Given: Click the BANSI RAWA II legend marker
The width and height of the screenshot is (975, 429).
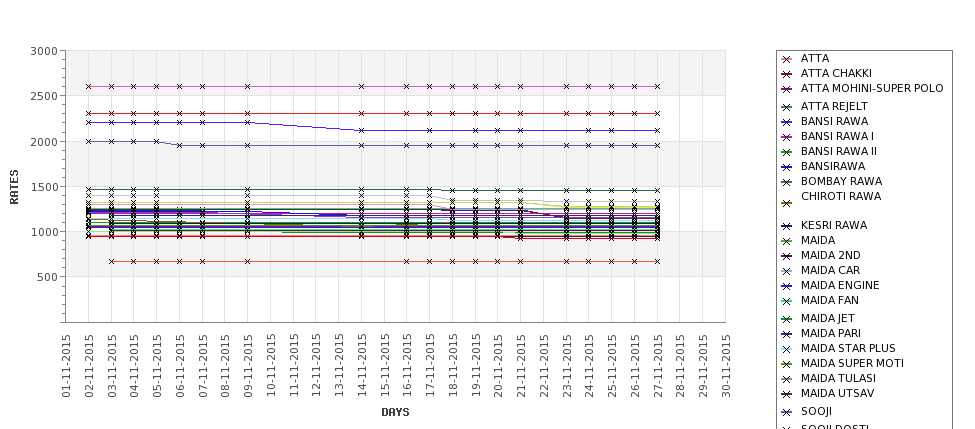Looking at the screenshot, I should [x=787, y=152].
